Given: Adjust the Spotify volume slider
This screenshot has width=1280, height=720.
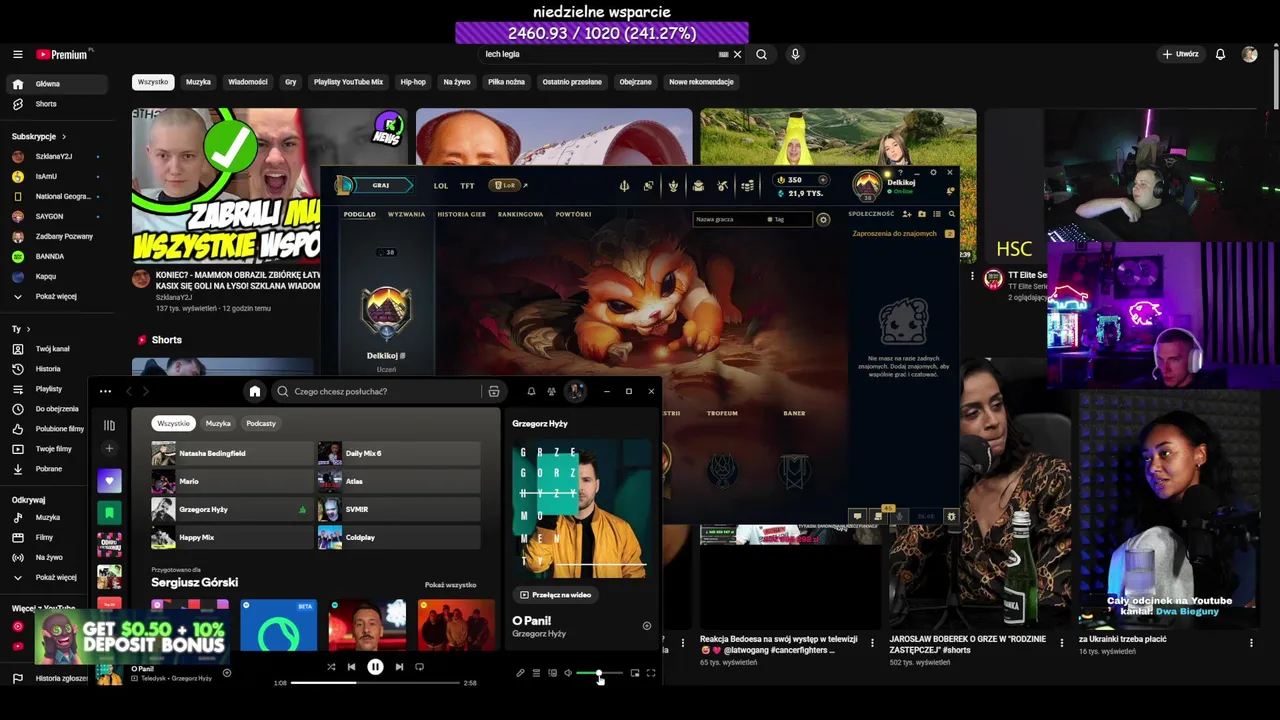Looking at the screenshot, I should pyautogui.click(x=599, y=673).
